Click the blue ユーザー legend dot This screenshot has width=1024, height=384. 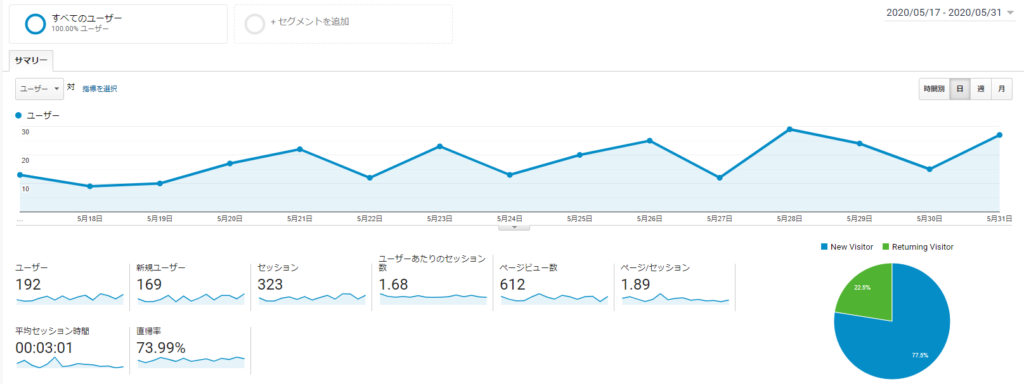18,115
